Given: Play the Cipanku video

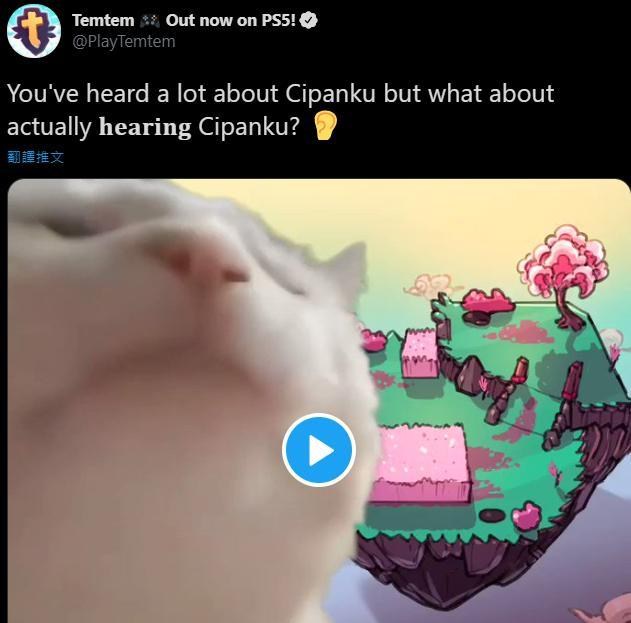Looking at the screenshot, I should pos(319,450).
